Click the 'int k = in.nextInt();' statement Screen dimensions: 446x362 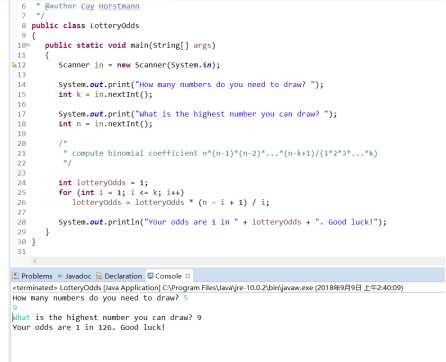click(105, 94)
